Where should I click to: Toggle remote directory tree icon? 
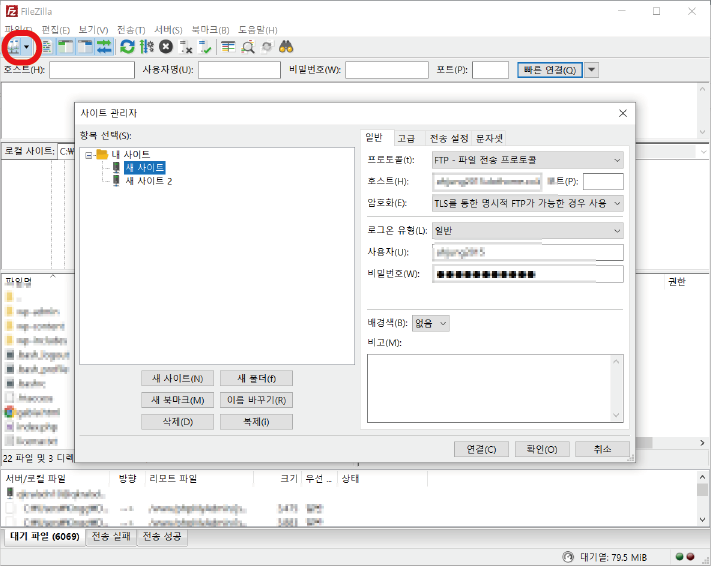[85, 47]
